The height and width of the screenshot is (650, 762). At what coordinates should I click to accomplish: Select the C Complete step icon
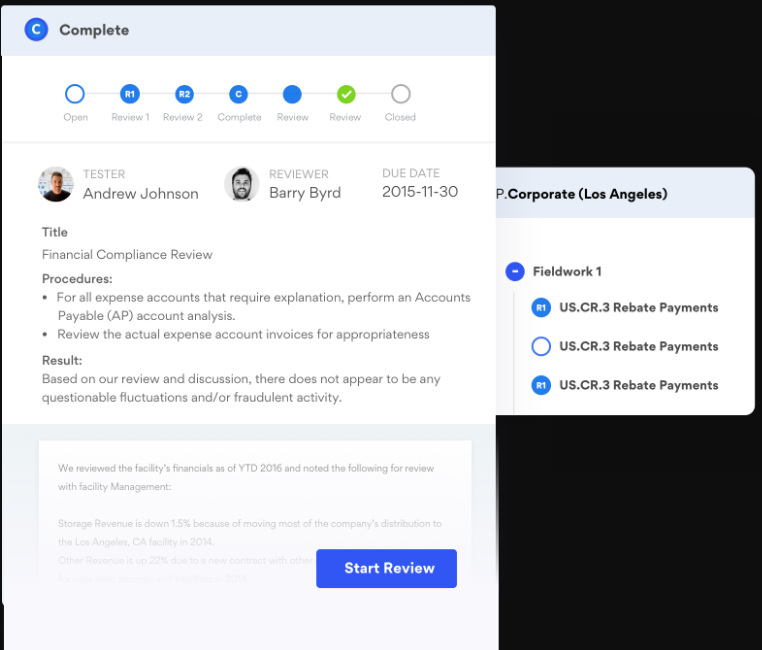pos(239,94)
